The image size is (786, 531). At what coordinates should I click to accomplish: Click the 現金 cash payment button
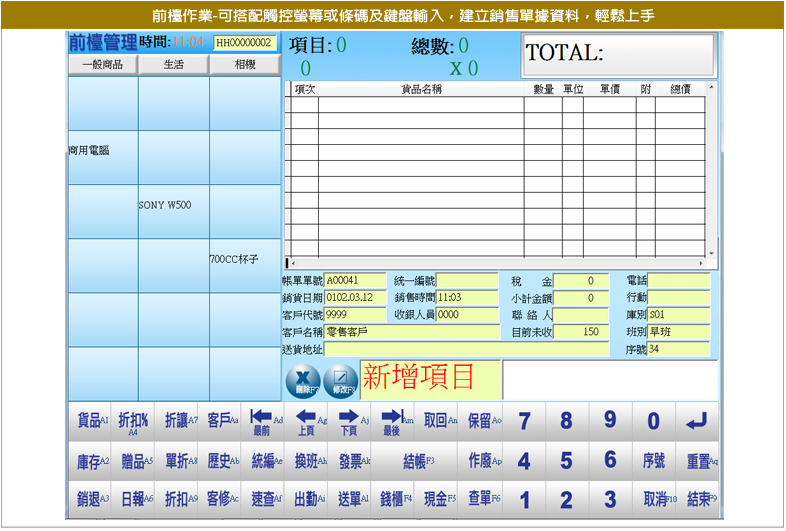(x=437, y=497)
